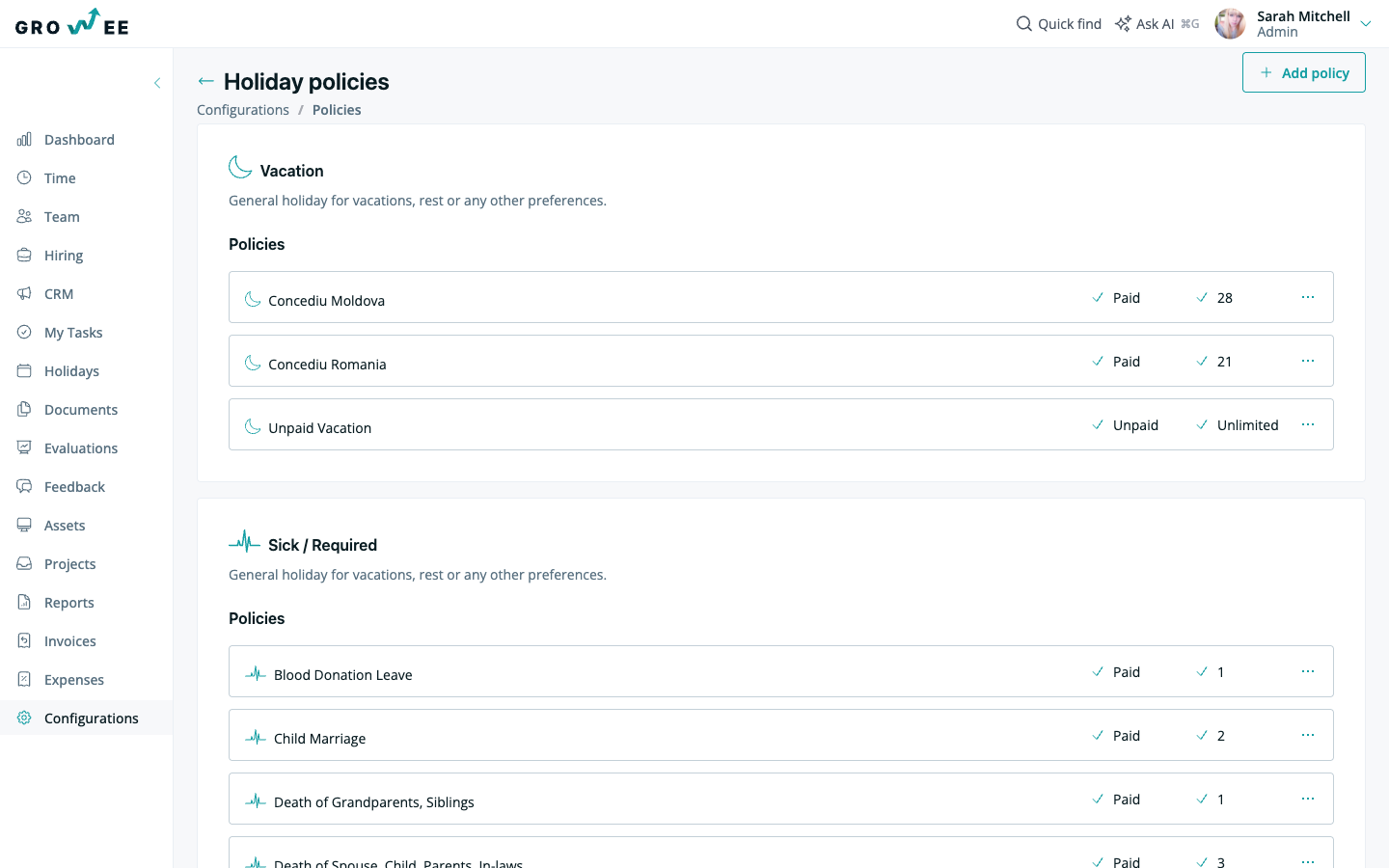Open options menu for Child Marriage

(1308, 735)
